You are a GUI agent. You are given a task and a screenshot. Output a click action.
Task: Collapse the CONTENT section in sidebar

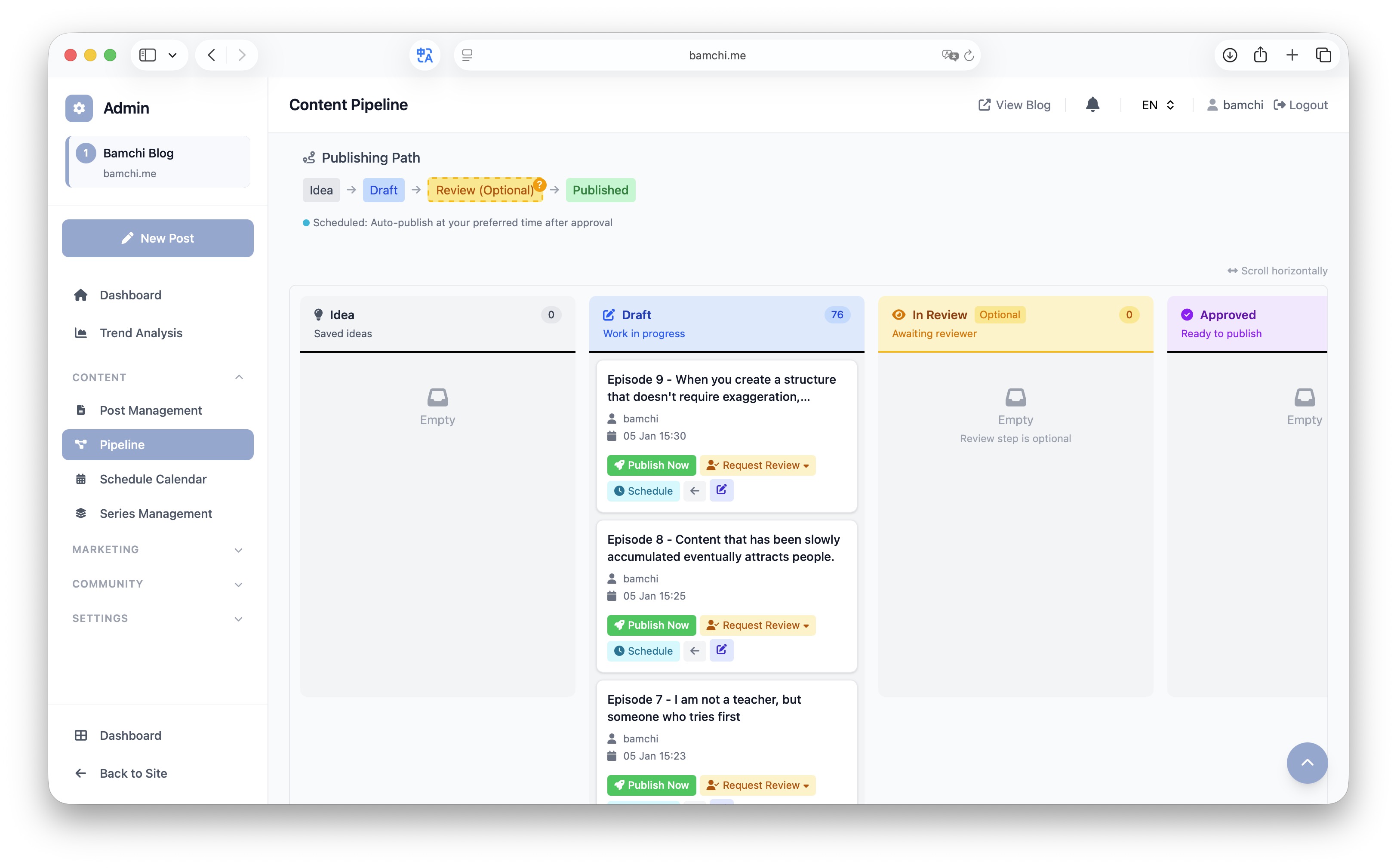pyautogui.click(x=239, y=377)
